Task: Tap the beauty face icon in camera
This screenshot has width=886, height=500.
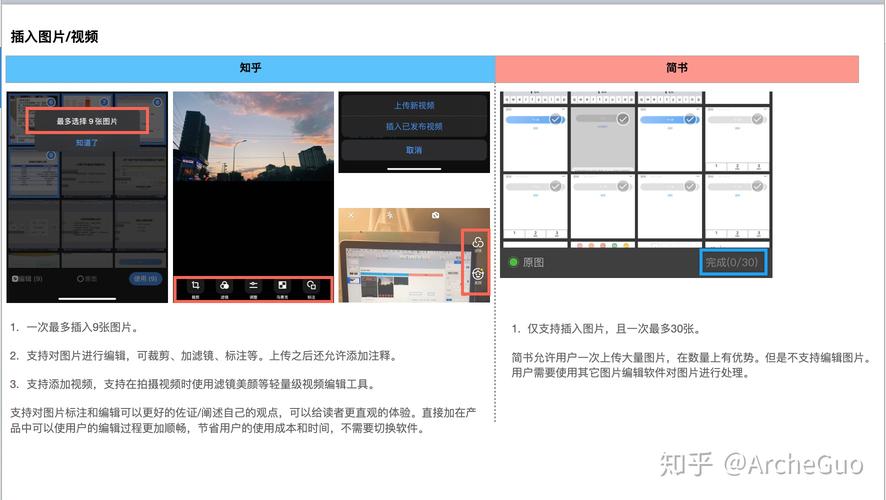Action: pyautogui.click(x=478, y=275)
